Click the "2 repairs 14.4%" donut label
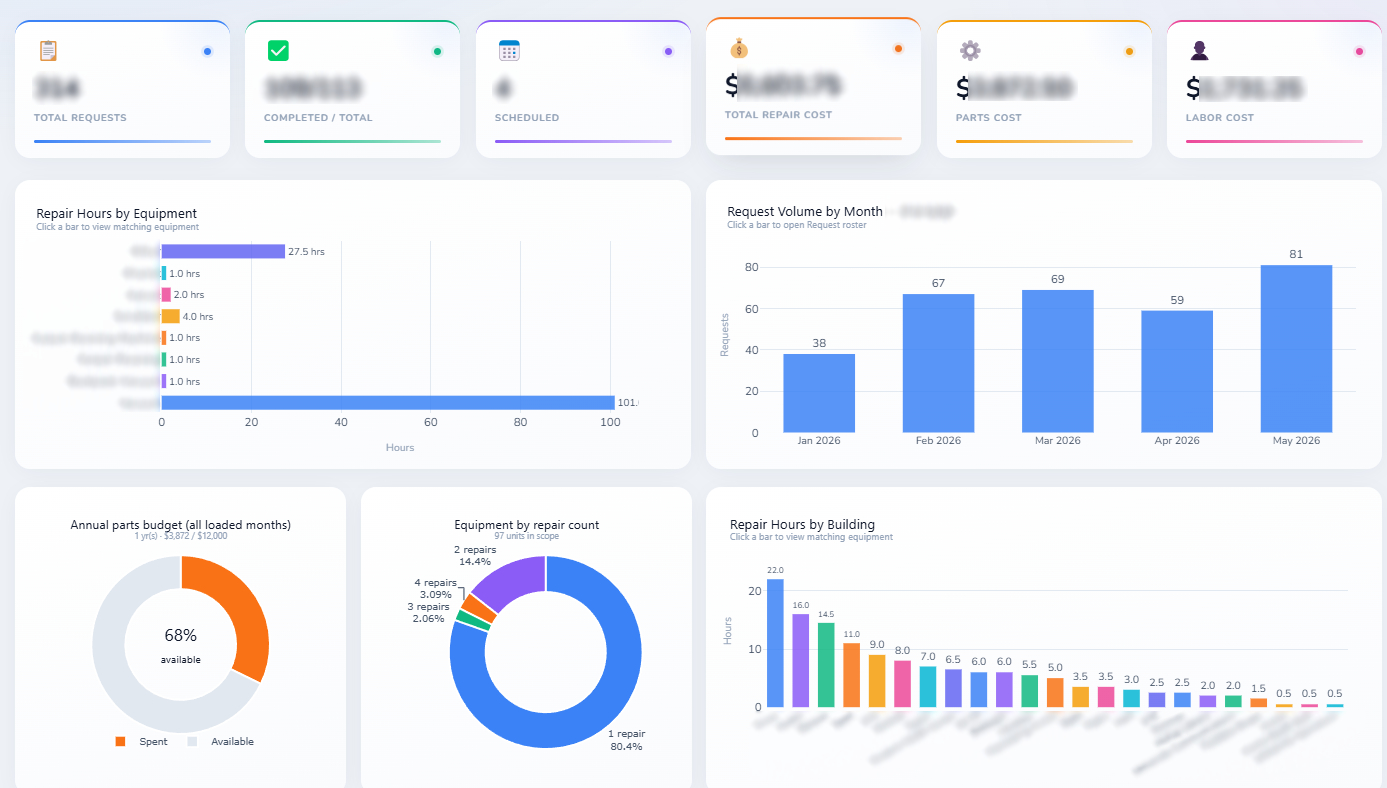Screen dimensions: 1387x788 pyautogui.click(x=473, y=555)
